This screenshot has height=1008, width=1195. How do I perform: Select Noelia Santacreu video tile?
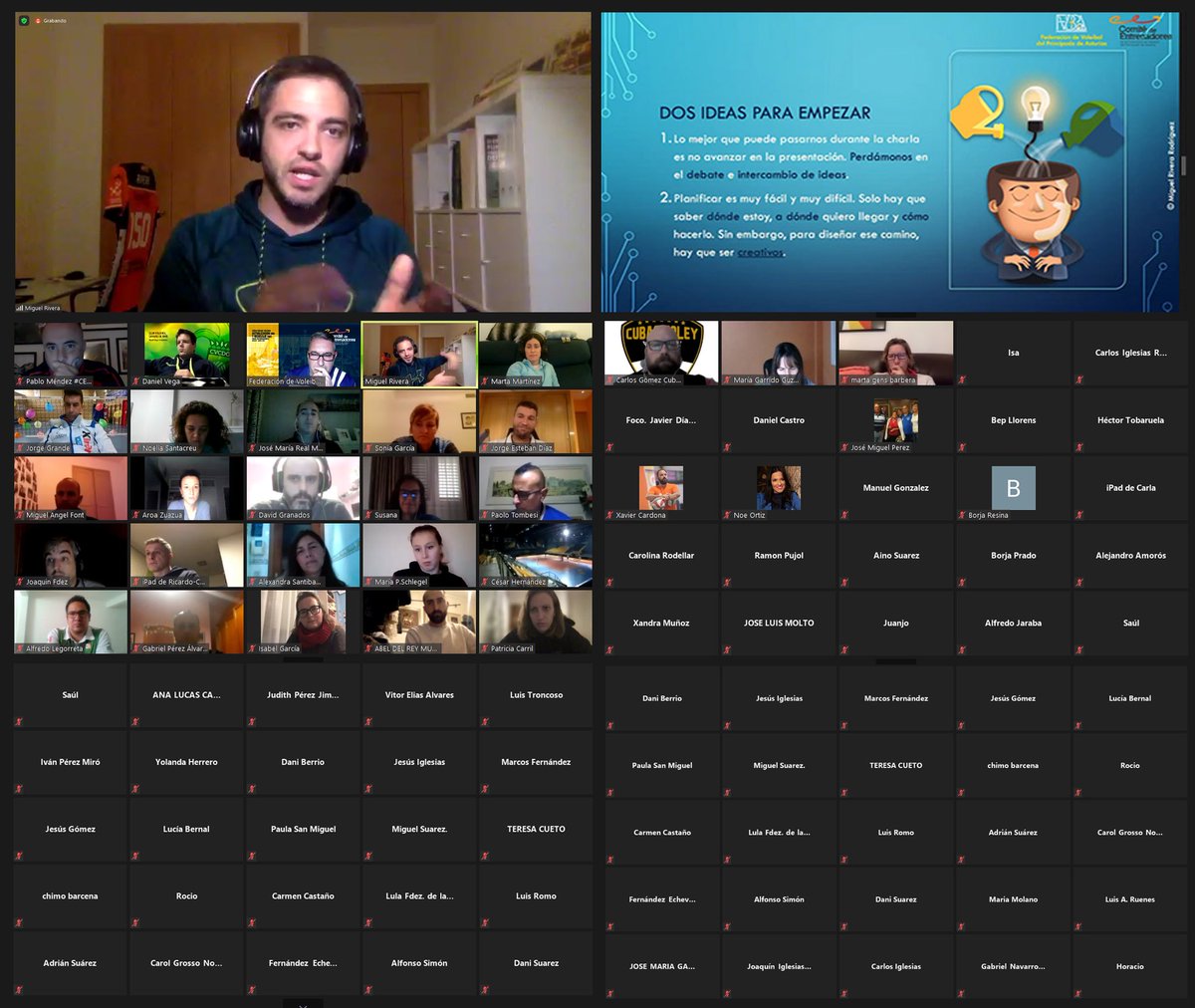point(187,421)
